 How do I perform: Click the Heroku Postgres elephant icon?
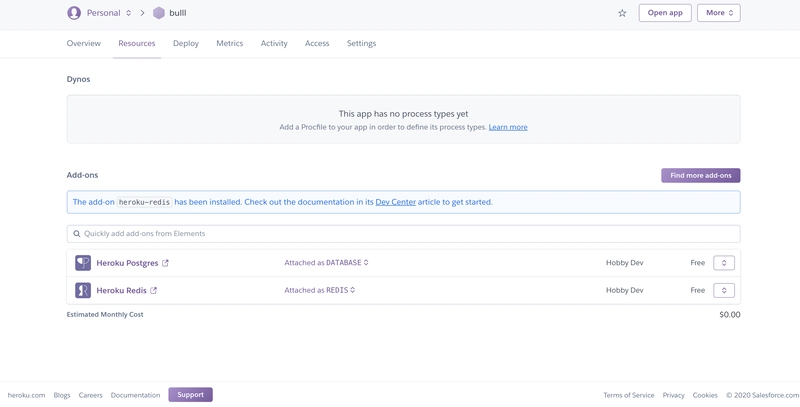tap(83, 263)
